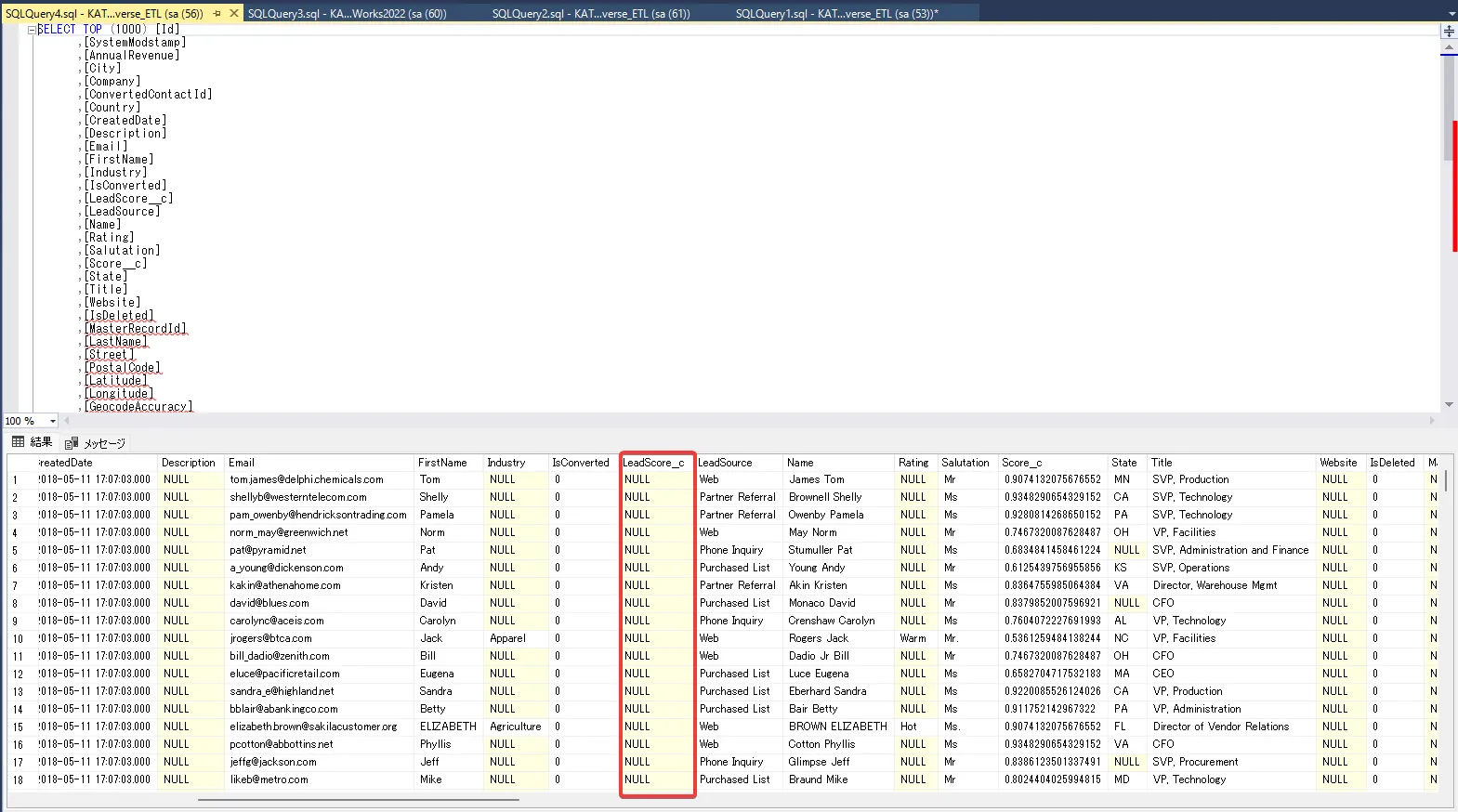Select row header number 18
Viewport: 1458px width, 812px height.
tap(20, 780)
